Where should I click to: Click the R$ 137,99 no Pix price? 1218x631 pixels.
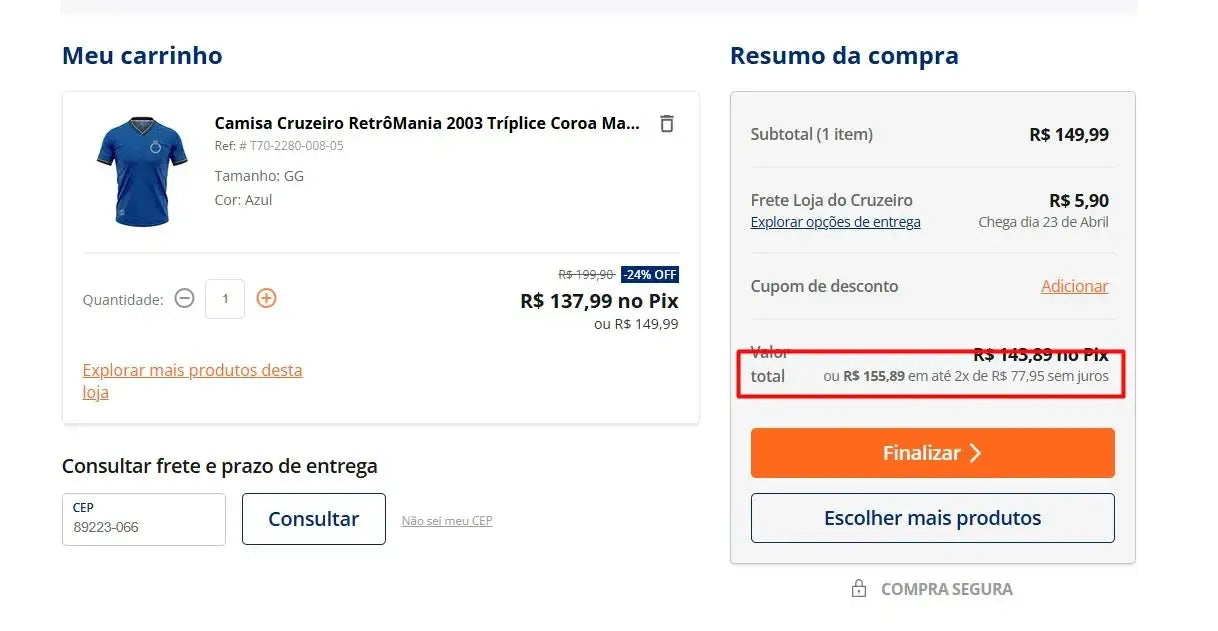(599, 301)
